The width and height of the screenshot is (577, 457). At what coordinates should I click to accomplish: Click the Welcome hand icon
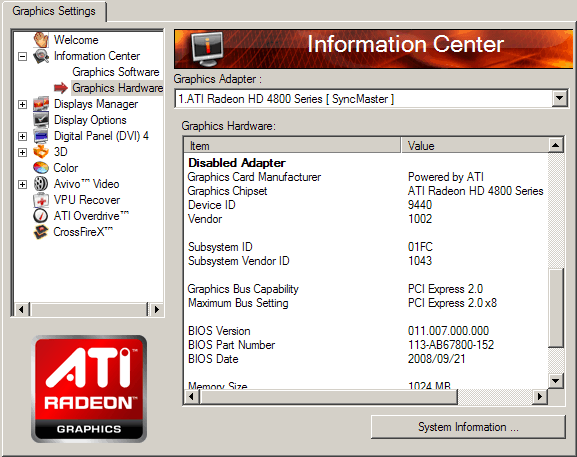(x=41, y=39)
